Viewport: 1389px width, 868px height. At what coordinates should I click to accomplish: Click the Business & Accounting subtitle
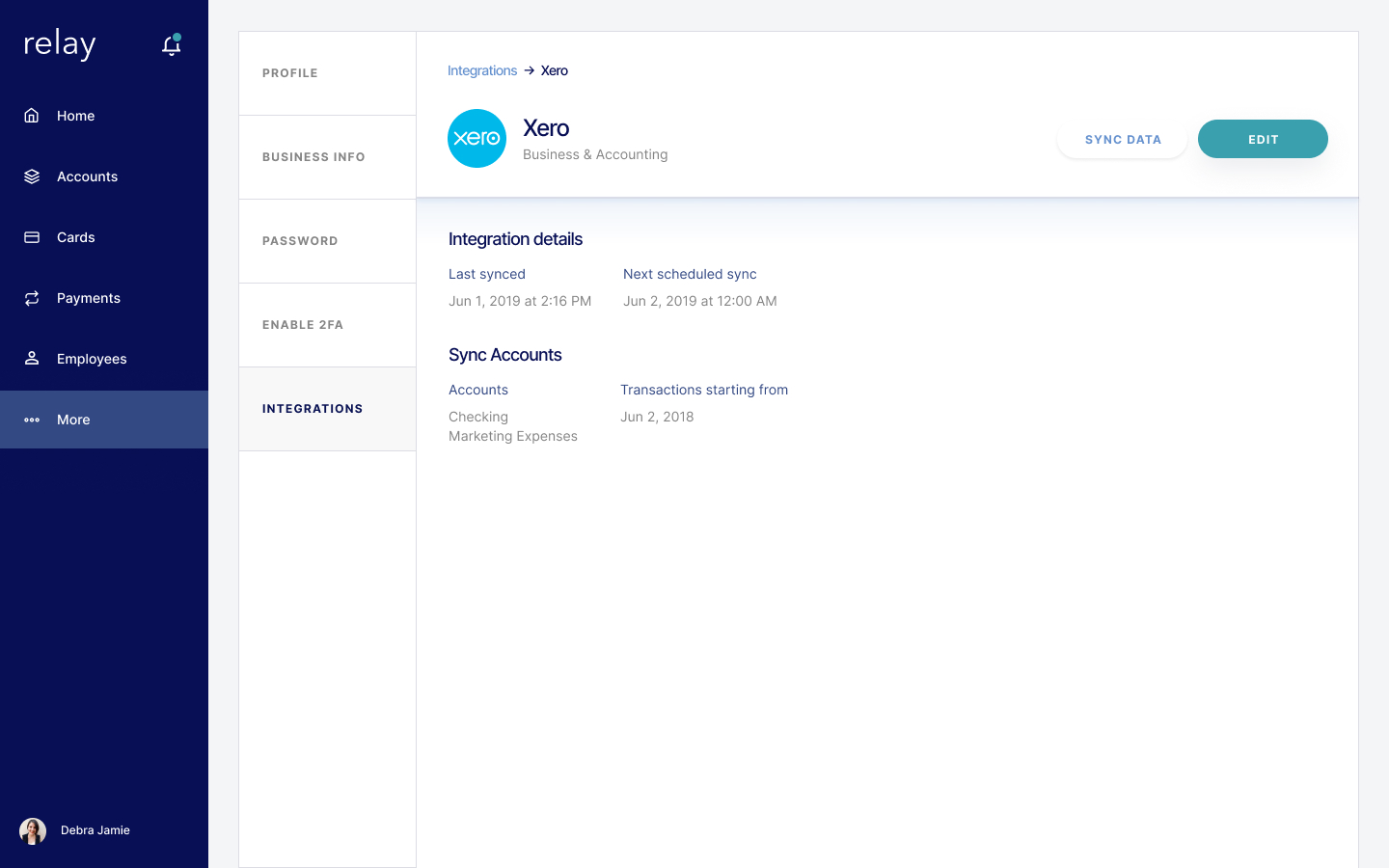[x=595, y=154]
